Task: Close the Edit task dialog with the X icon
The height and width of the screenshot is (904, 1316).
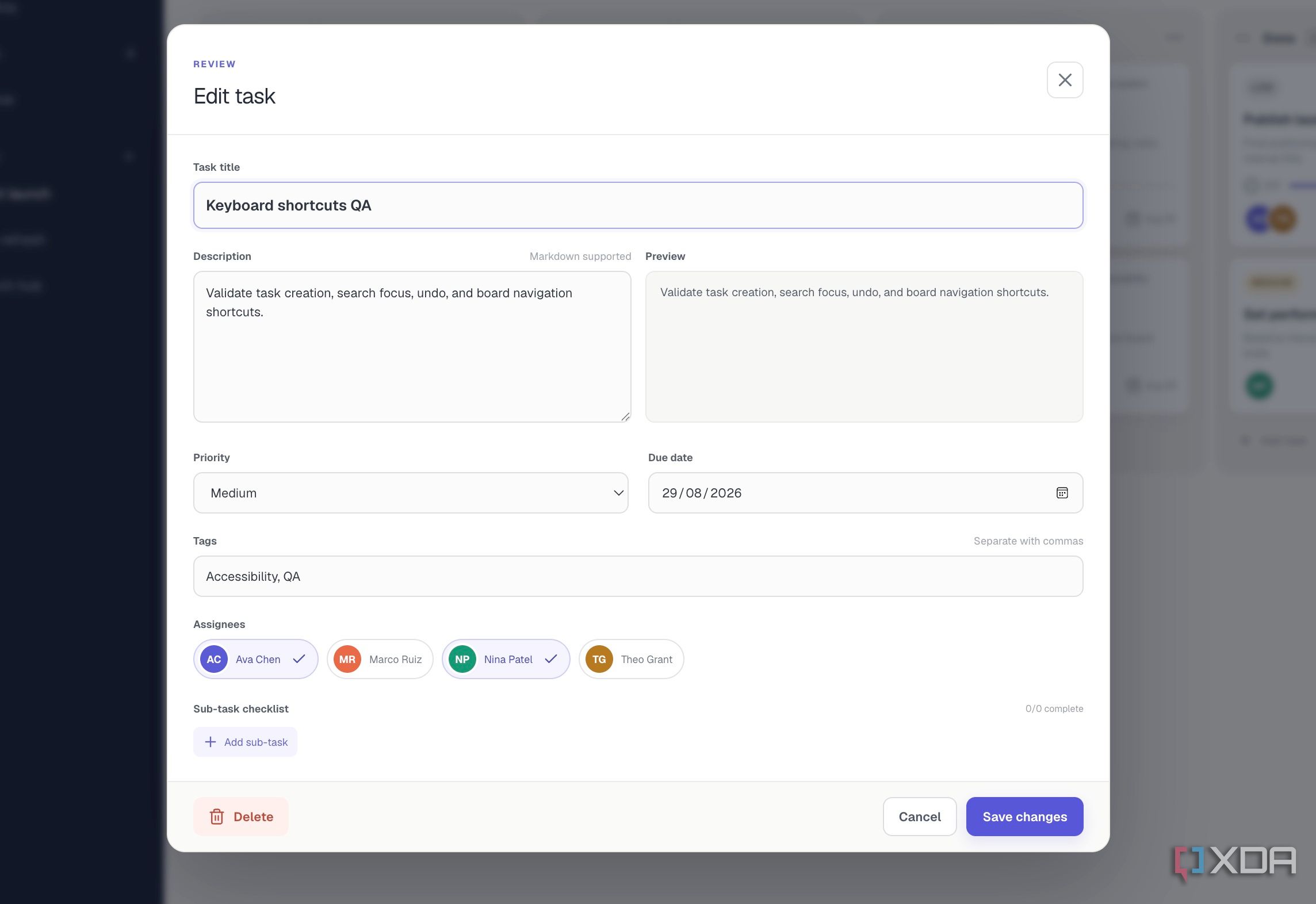Action: [1065, 80]
